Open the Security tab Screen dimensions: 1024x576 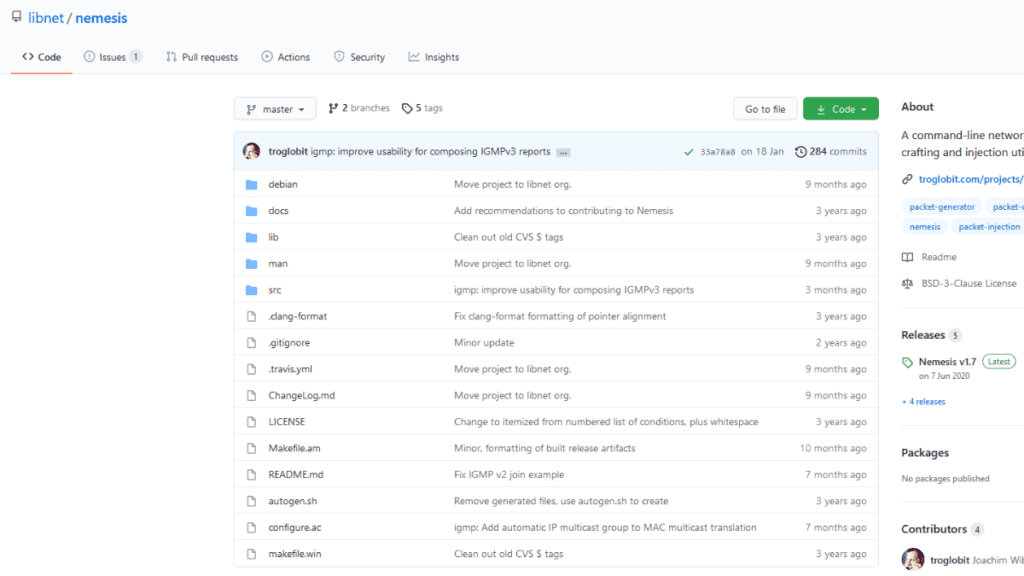click(359, 57)
